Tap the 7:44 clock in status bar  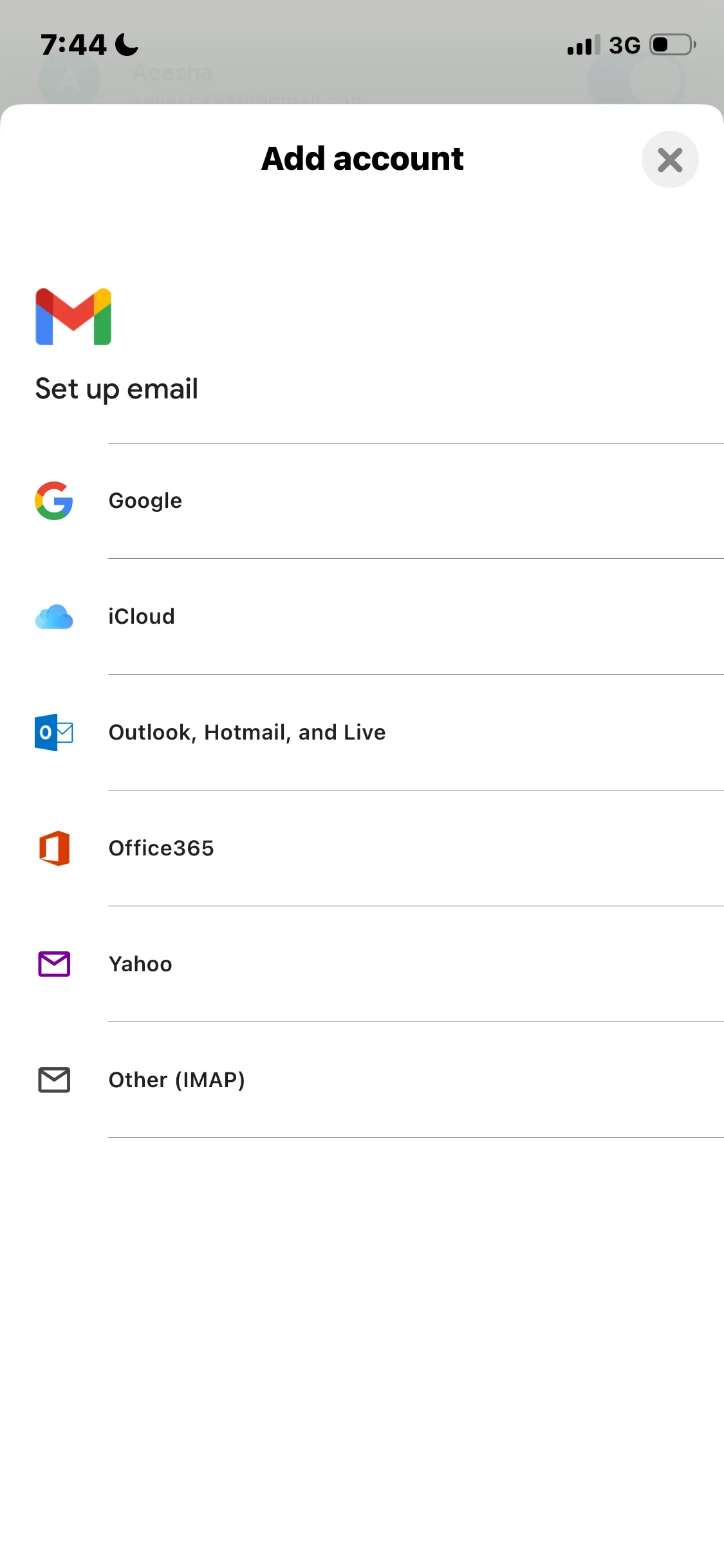pos(73,45)
